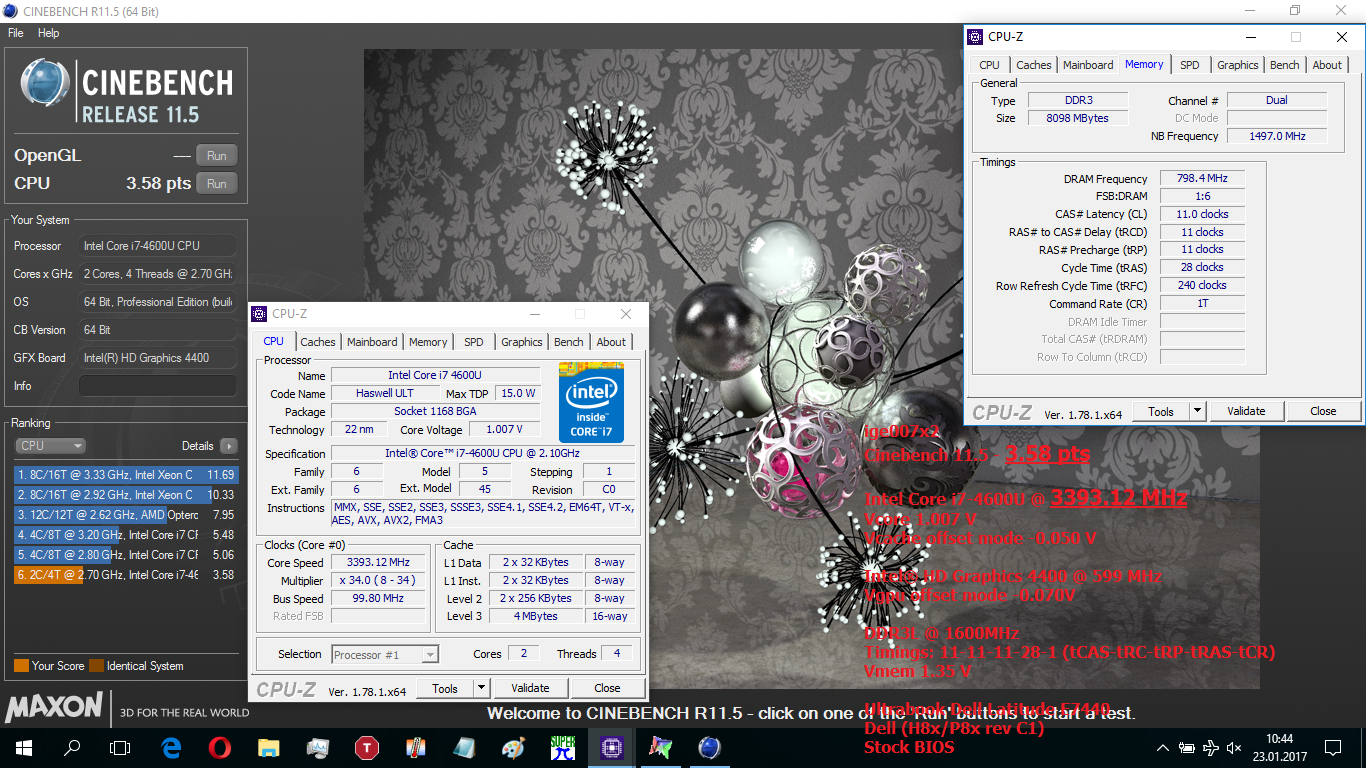Switch to Graphics tab in front CPU-Z window
The image size is (1366, 769).
(522, 342)
